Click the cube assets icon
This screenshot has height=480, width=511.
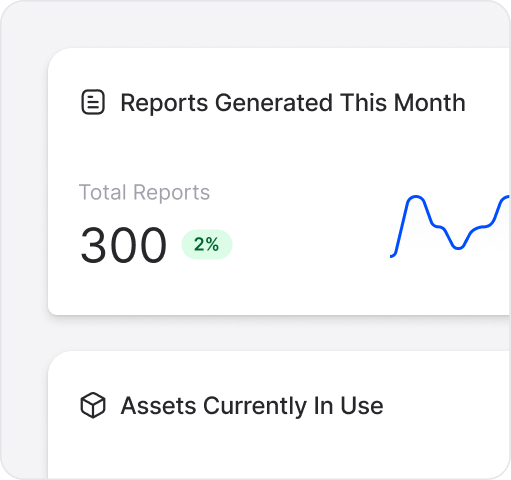[x=93, y=405]
